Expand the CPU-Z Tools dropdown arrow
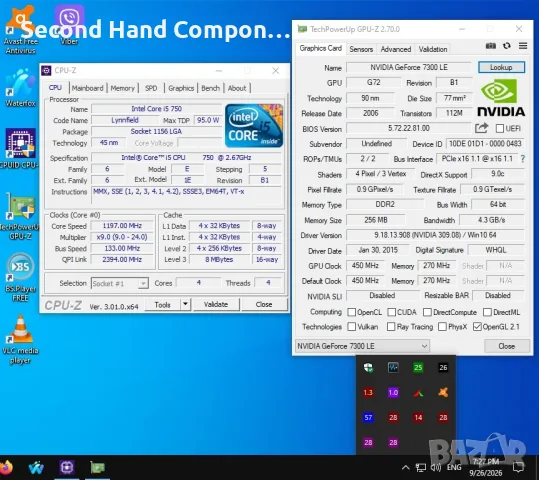539x480 pixels. coord(185,304)
